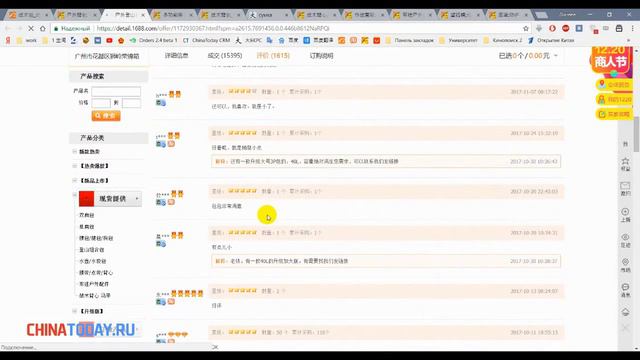Click the back-to-top arrow in right sidebar
Image resolution: width=640 pixels, height=360 pixels.
[x=625, y=312]
